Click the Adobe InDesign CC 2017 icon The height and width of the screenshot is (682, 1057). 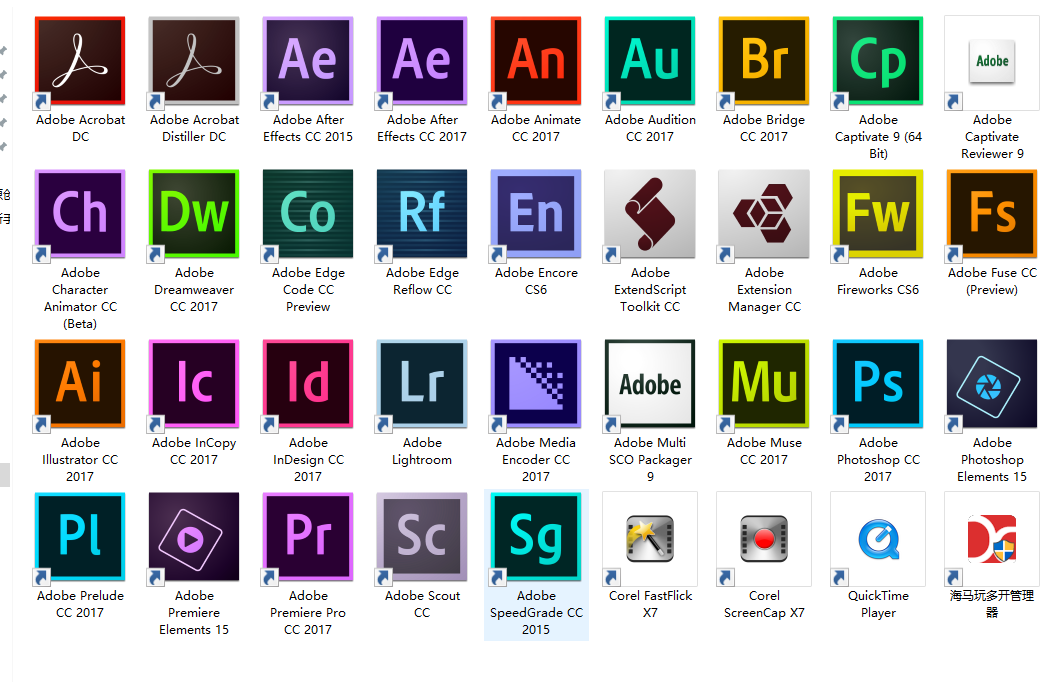(308, 384)
